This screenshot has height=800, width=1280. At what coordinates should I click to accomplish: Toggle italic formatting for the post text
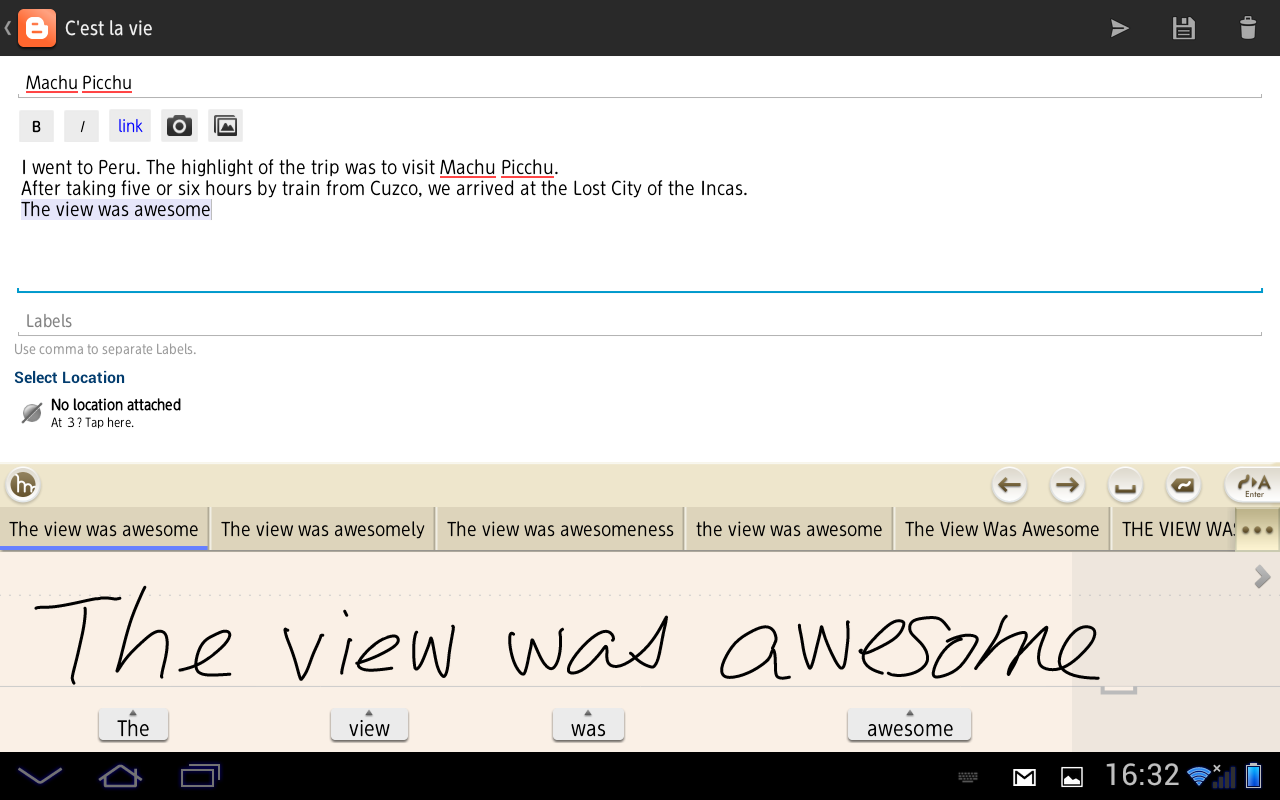[81, 125]
